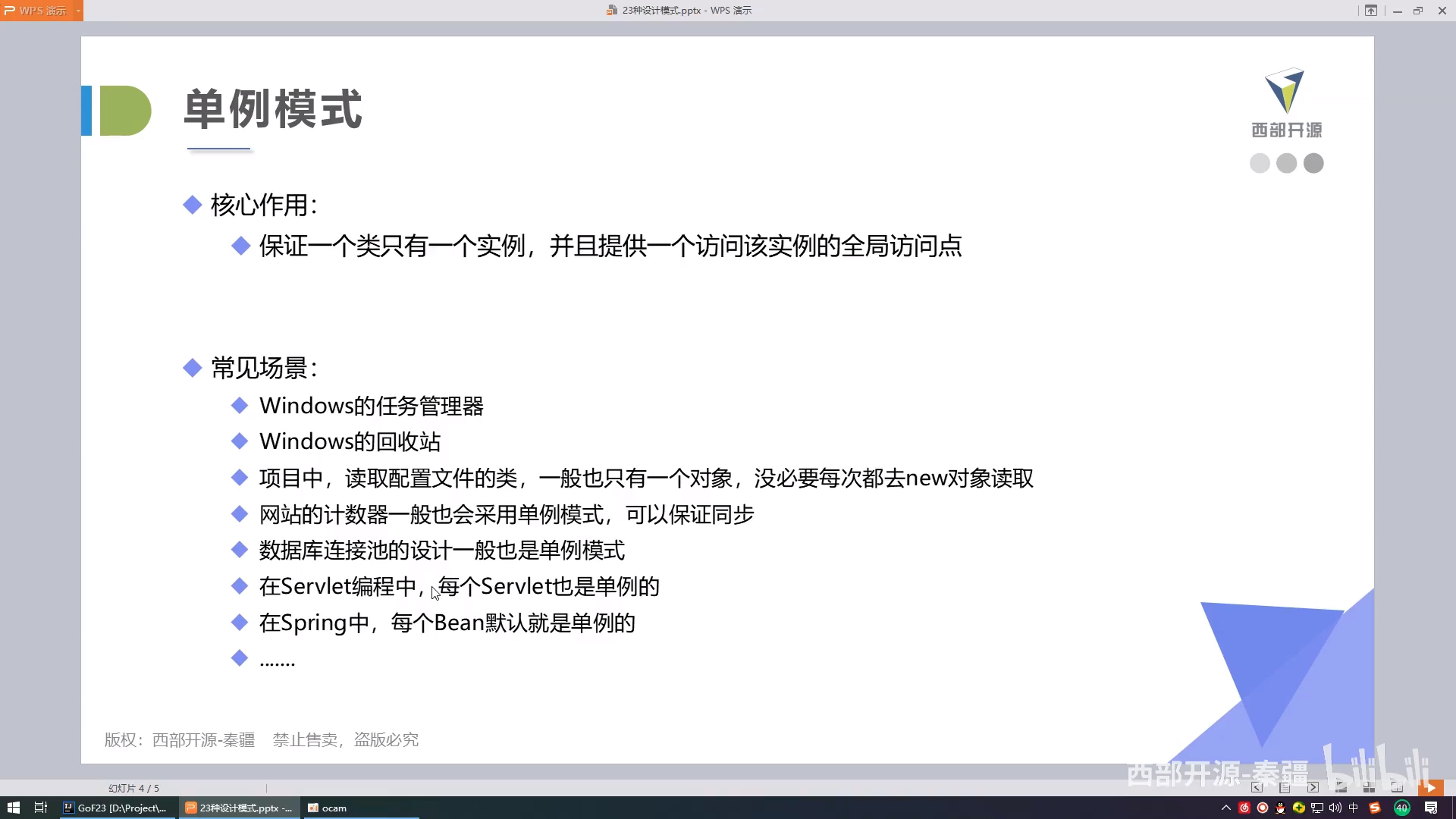Open NetEase Cloud Music from the tray
The image size is (1456, 819).
coord(1244,806)
